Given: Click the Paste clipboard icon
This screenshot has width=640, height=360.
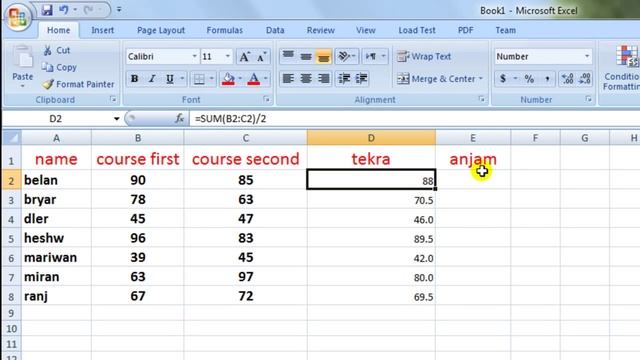Looking at the screenshot, I should click(22, 57).
